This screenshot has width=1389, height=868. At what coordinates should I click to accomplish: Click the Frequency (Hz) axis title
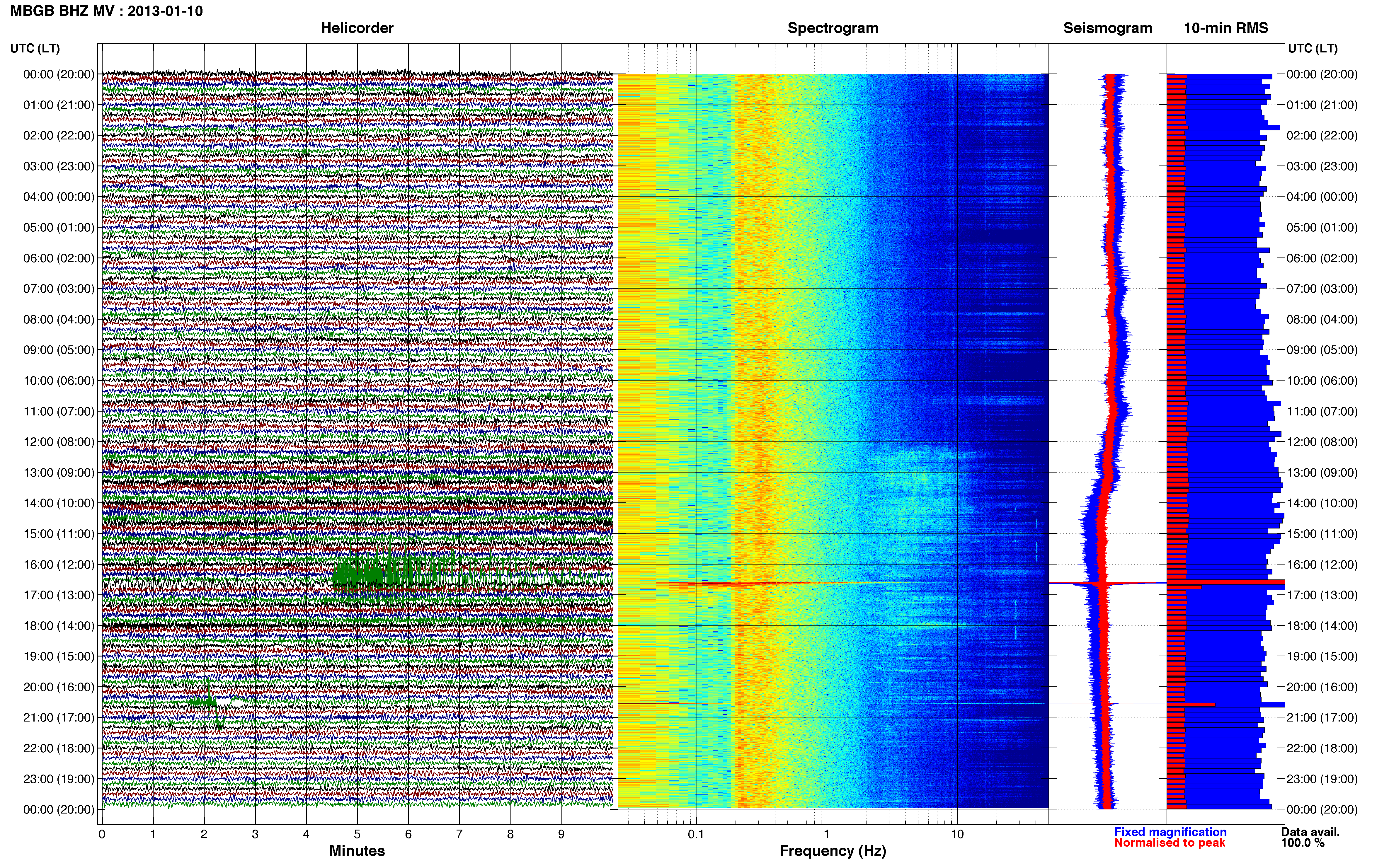pyautogui.click(x=833, y=851)
